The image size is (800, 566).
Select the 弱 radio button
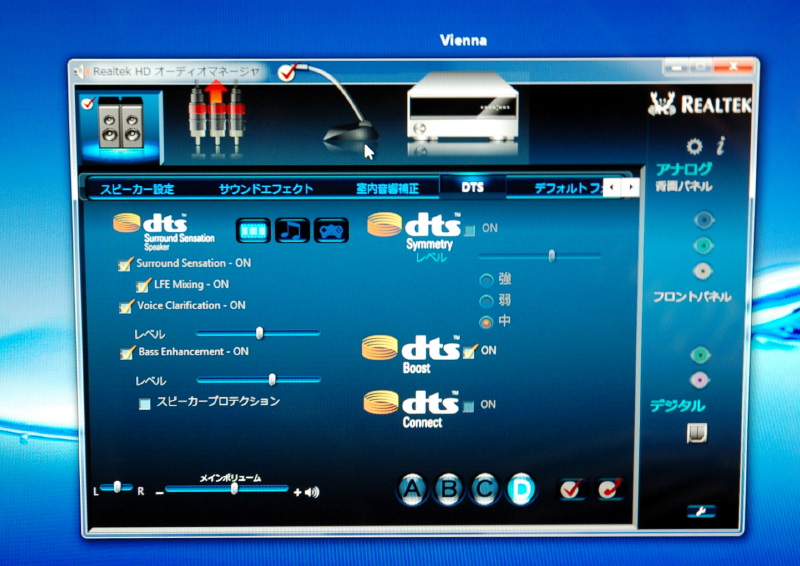coord(486,301)
